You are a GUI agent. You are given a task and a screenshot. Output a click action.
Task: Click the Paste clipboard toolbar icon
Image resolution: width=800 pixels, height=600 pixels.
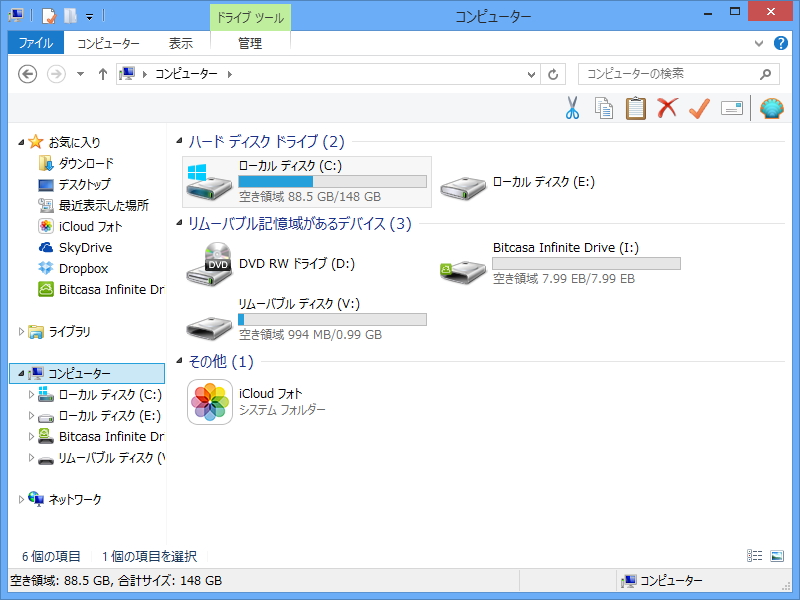coord(635,108)
